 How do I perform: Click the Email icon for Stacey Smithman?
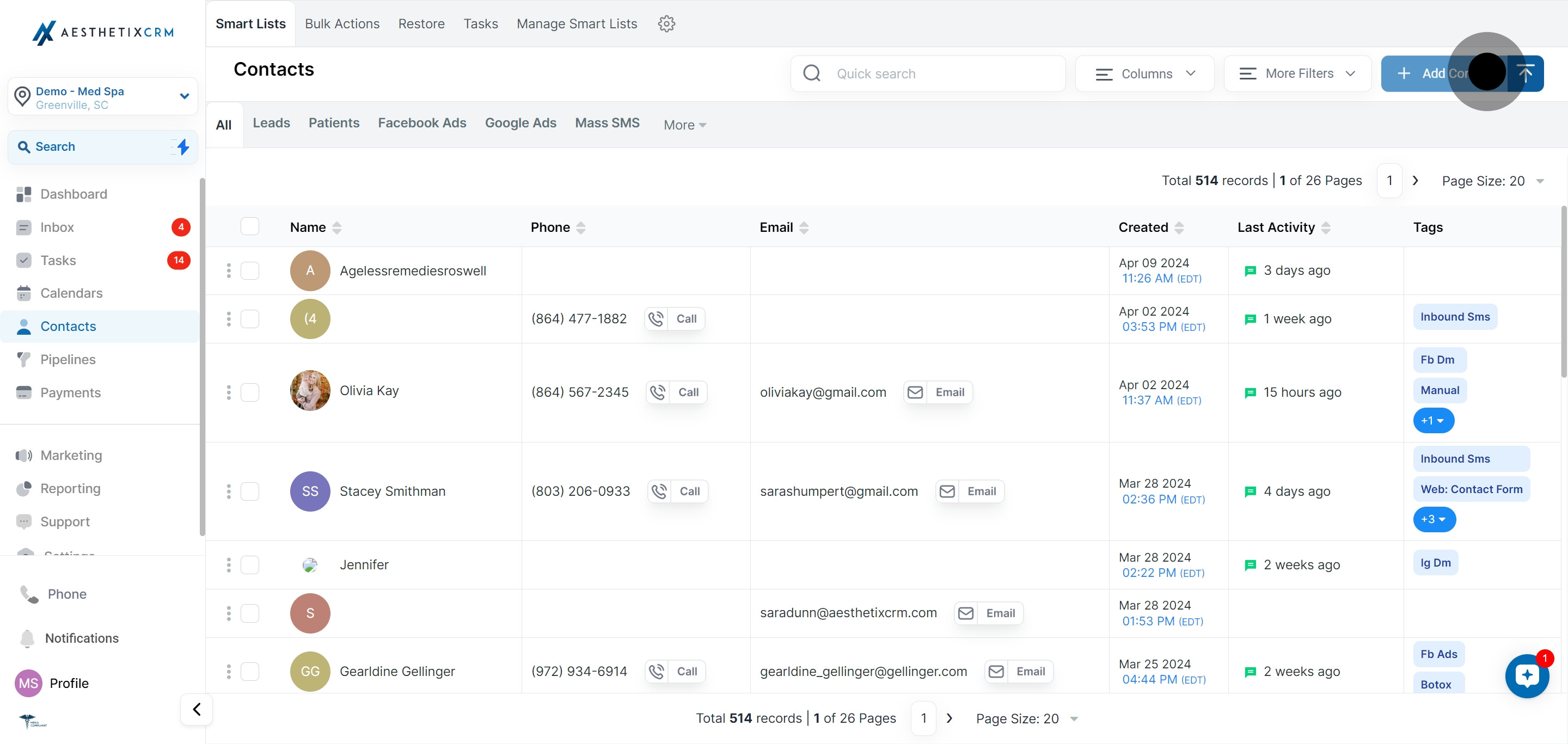click(x=947, y=491)
